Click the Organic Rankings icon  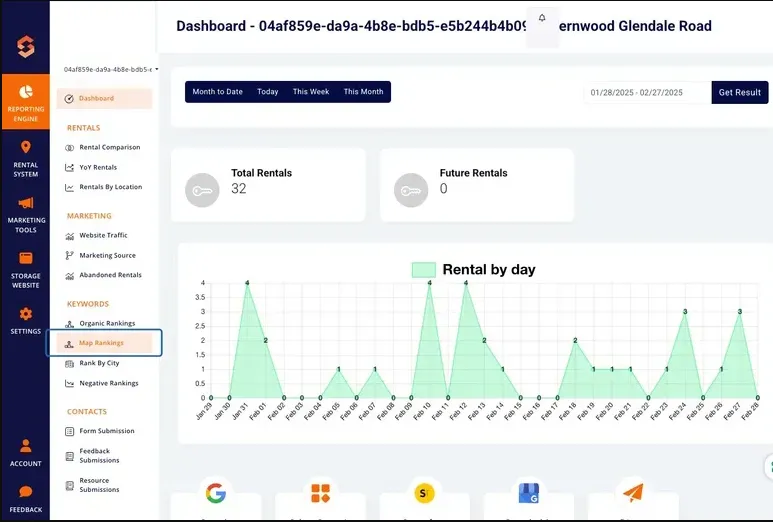[70, 324]
